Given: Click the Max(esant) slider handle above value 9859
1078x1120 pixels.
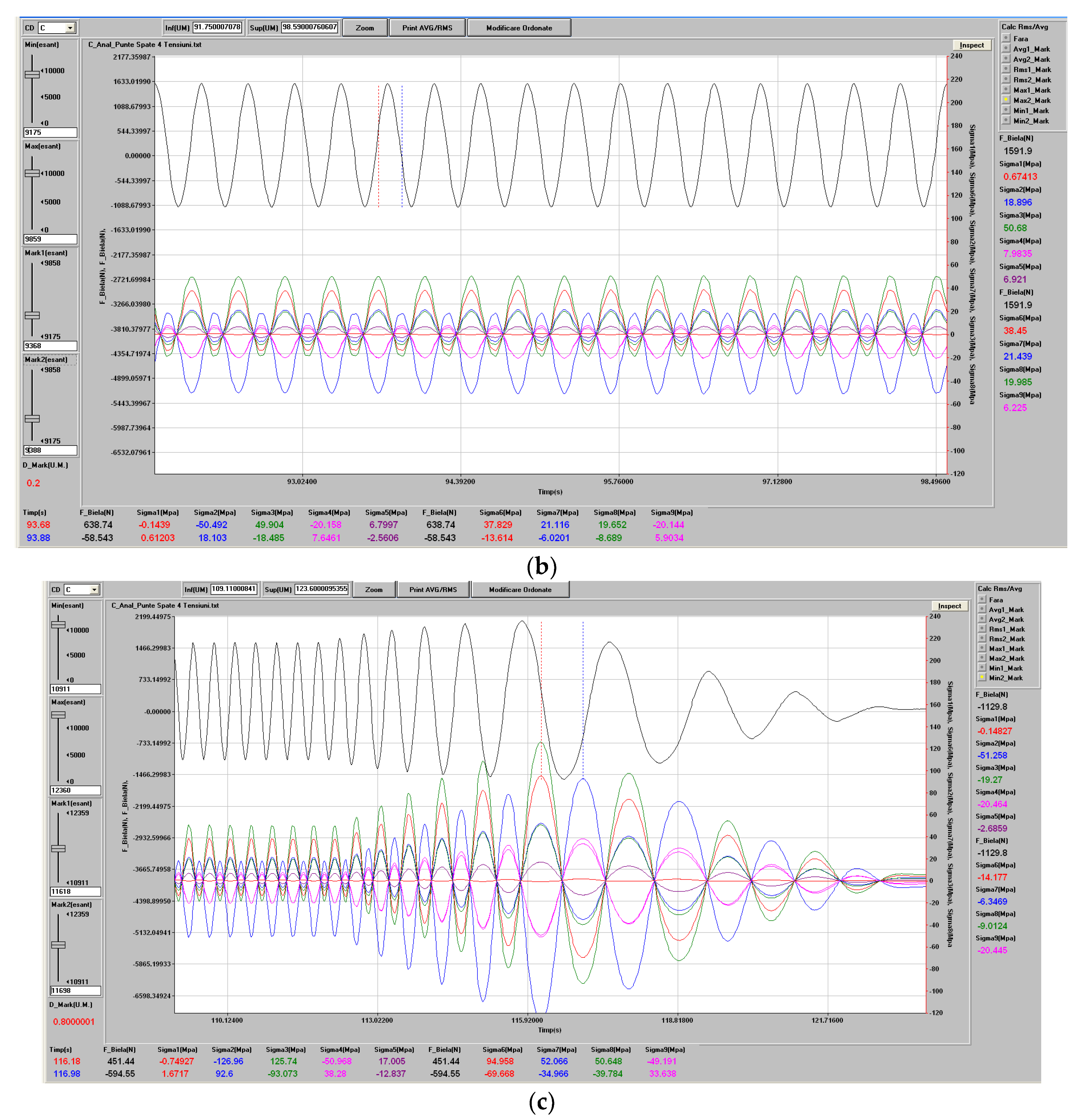Looking at the screenshot, I should [32, 173].
